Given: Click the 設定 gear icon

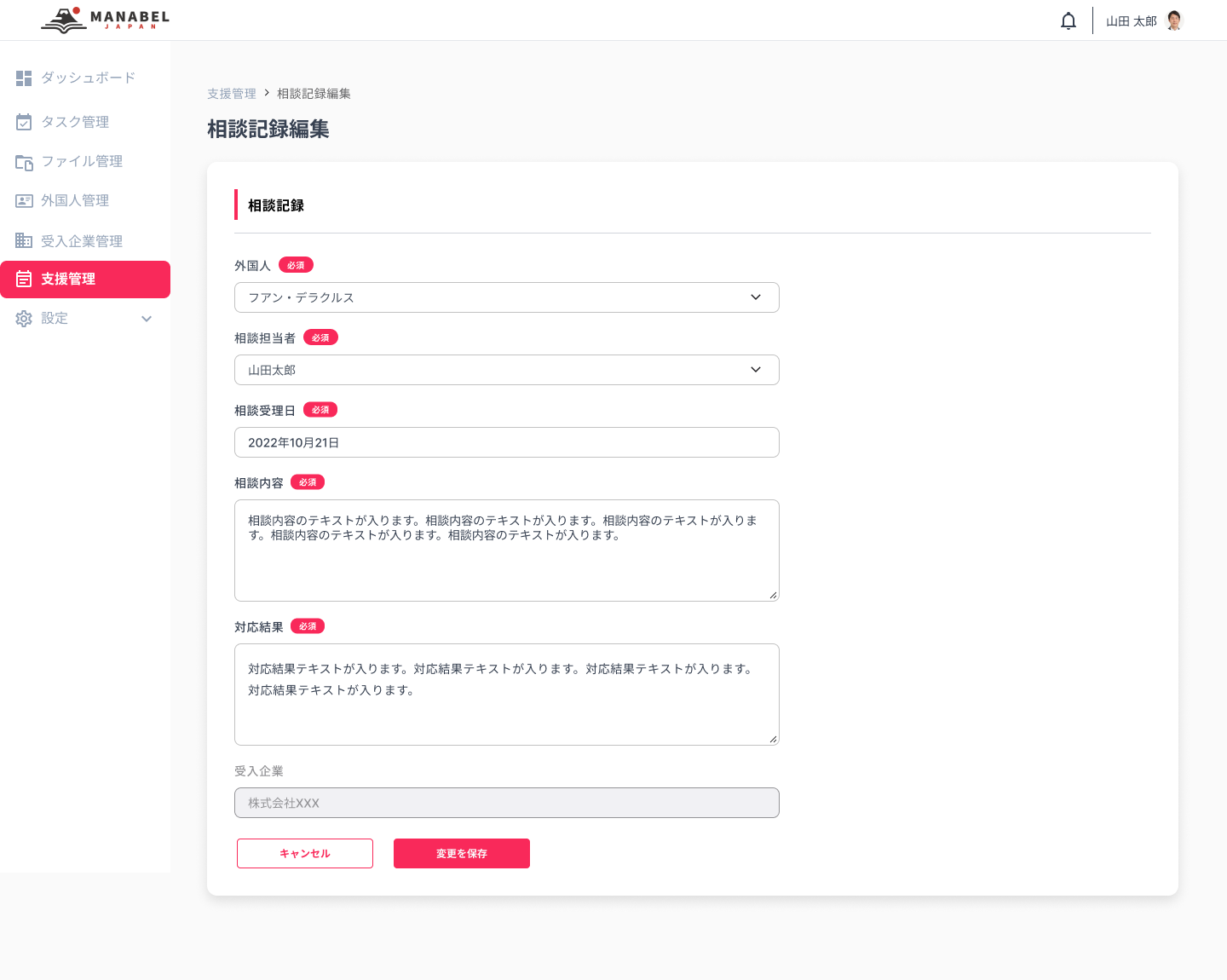Looking at the screenshot, I should coord(24,319).
